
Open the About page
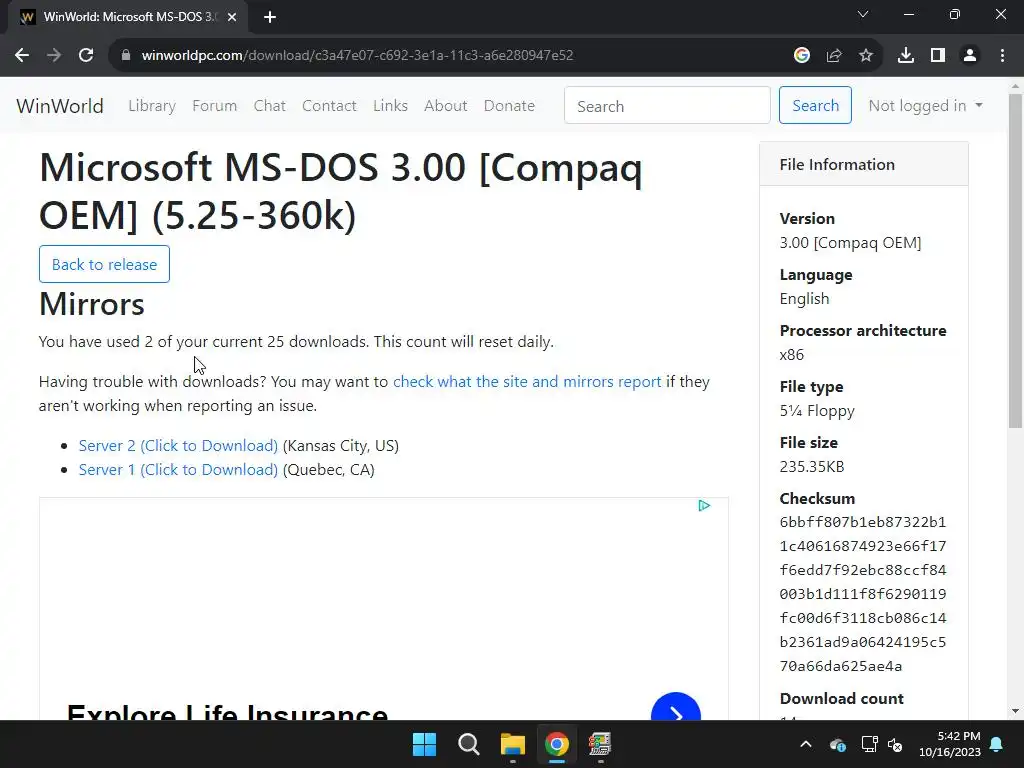(445, 106)
